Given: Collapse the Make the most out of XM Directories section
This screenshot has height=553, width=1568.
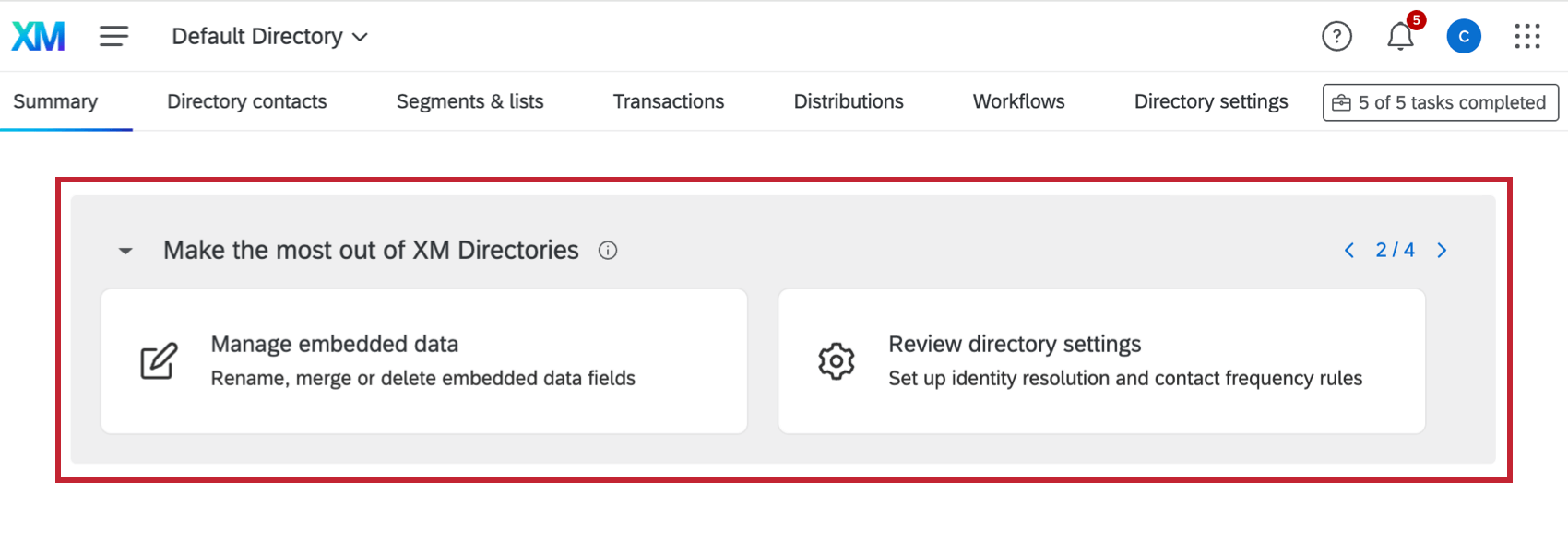Looking at the screenshot, I should pos(125,251).
